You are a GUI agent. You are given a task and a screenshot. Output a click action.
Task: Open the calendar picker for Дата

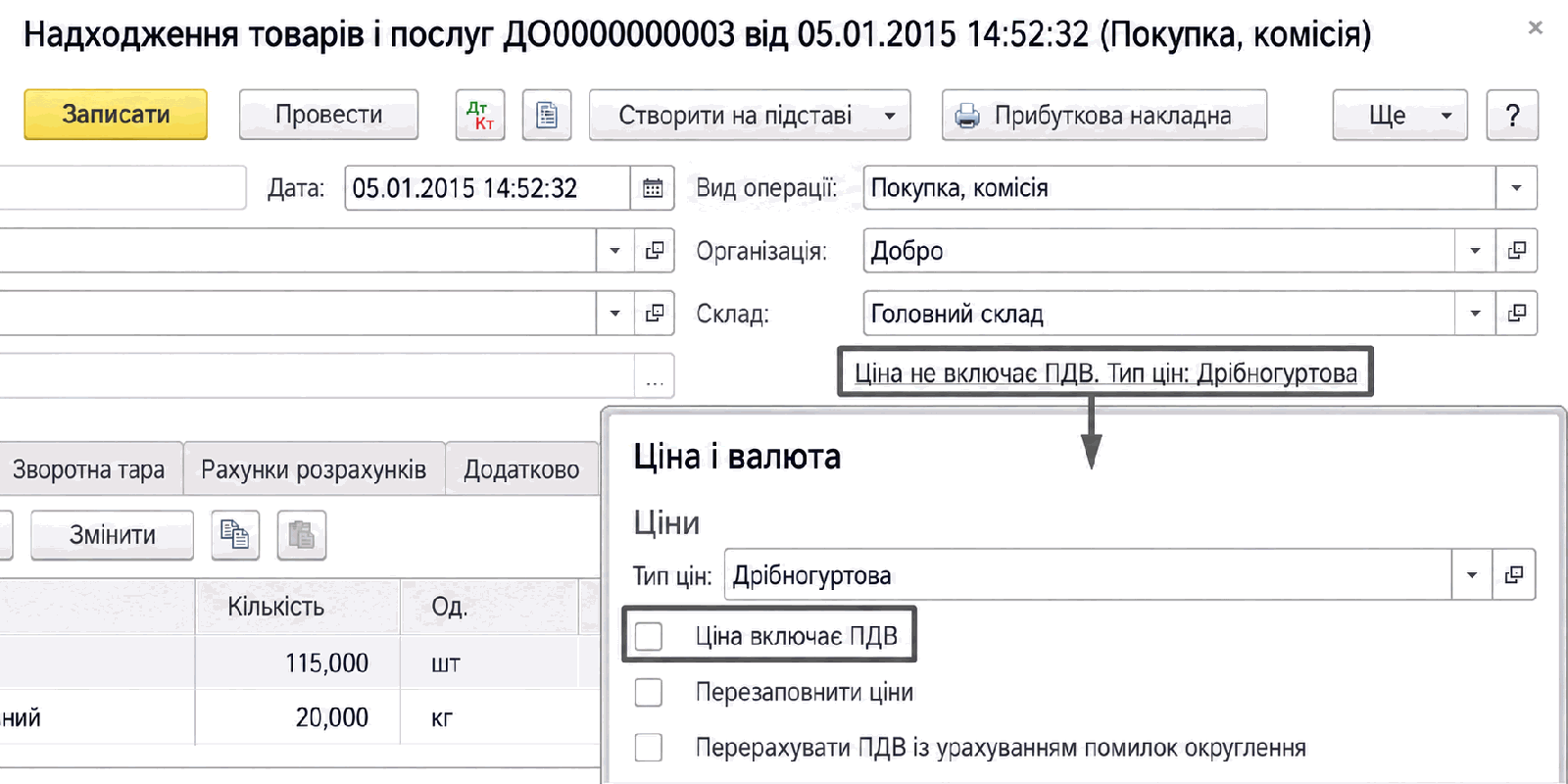pyautogui.click(x=653, y=188)
